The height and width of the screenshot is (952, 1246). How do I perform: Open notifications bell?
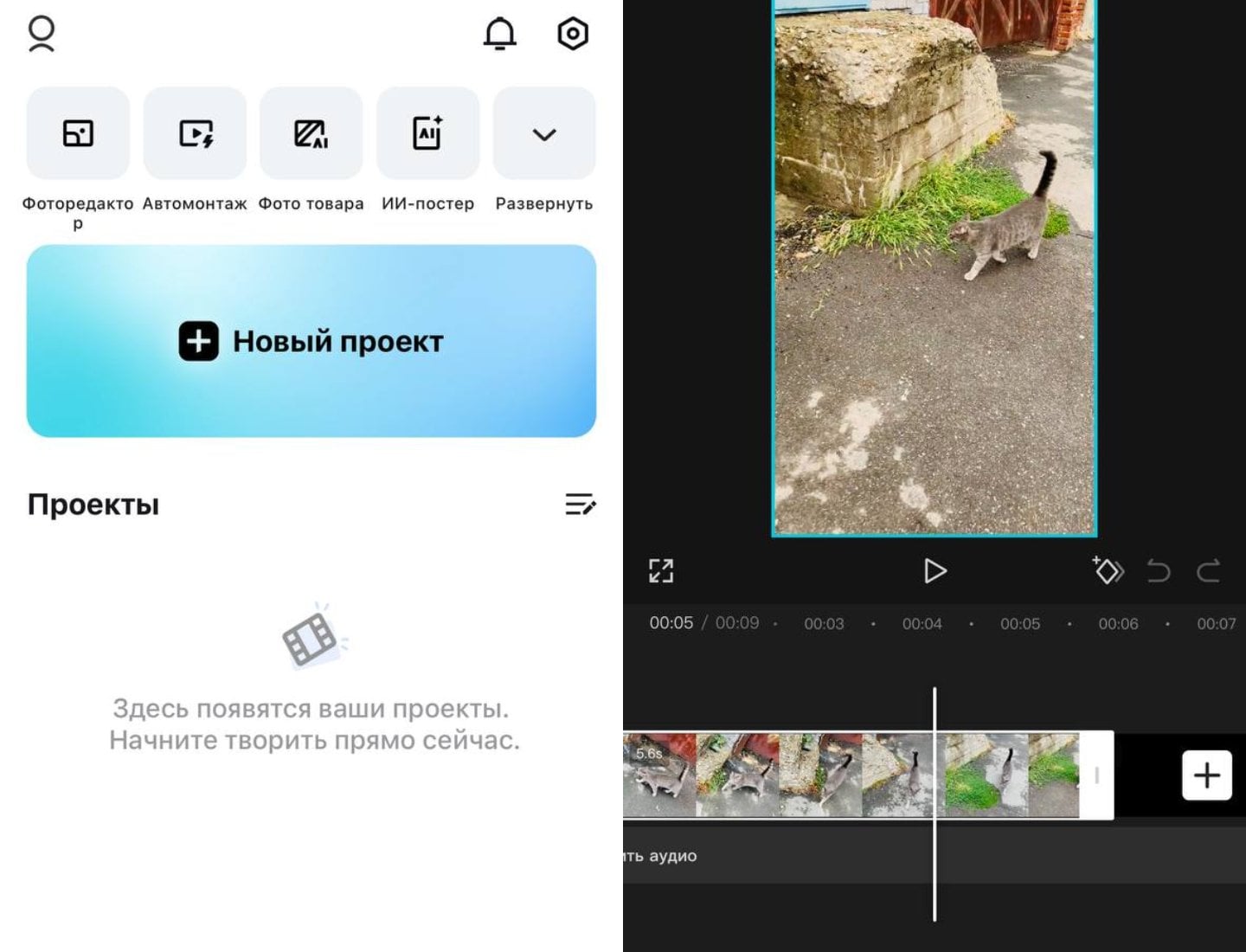pos(499,35)
